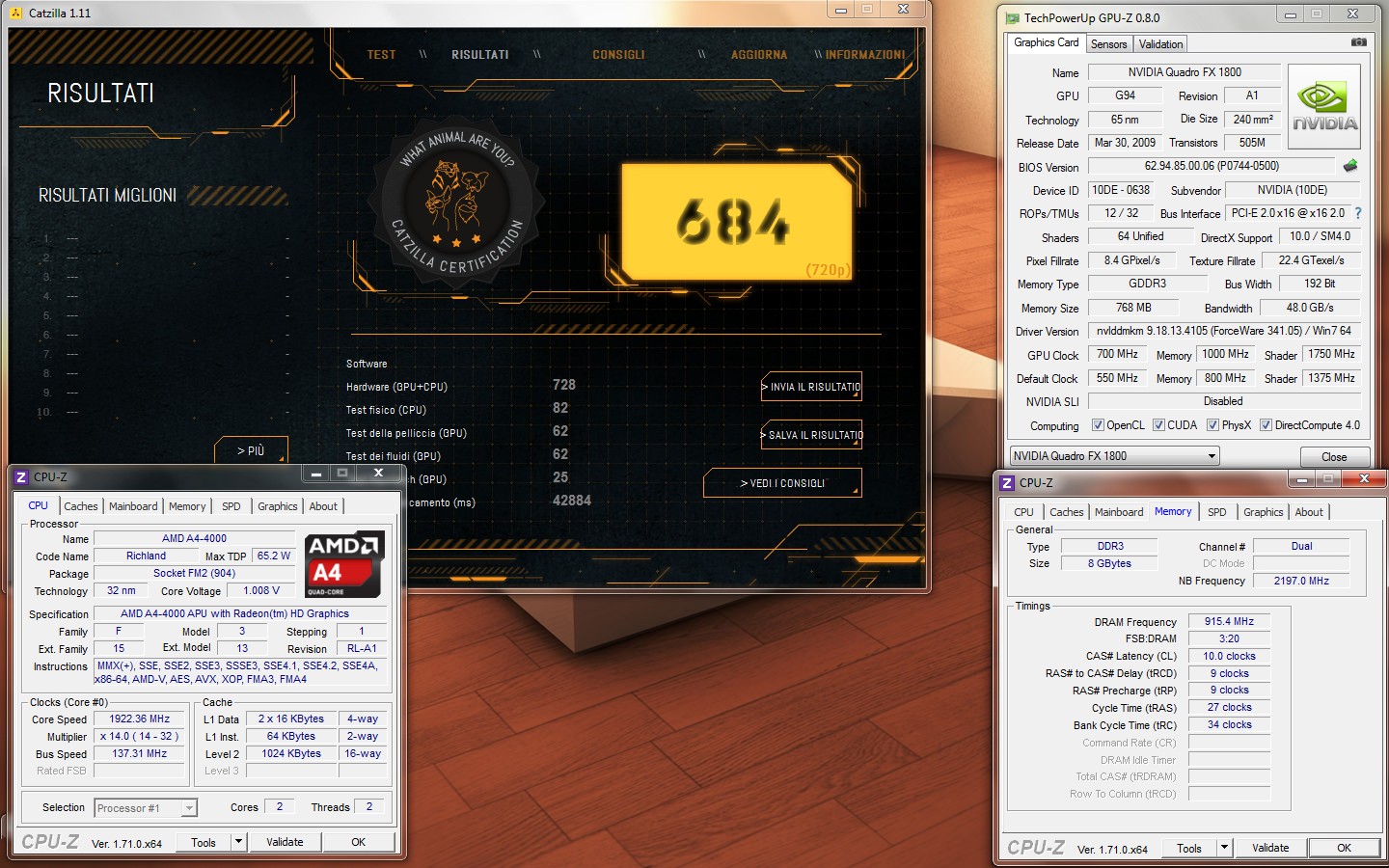Image resolution: width=1389 pixels, height=868 pixels.
Task: Click Hardware (GPU+CPU) score 728
Action: click(x=564, y=385)
